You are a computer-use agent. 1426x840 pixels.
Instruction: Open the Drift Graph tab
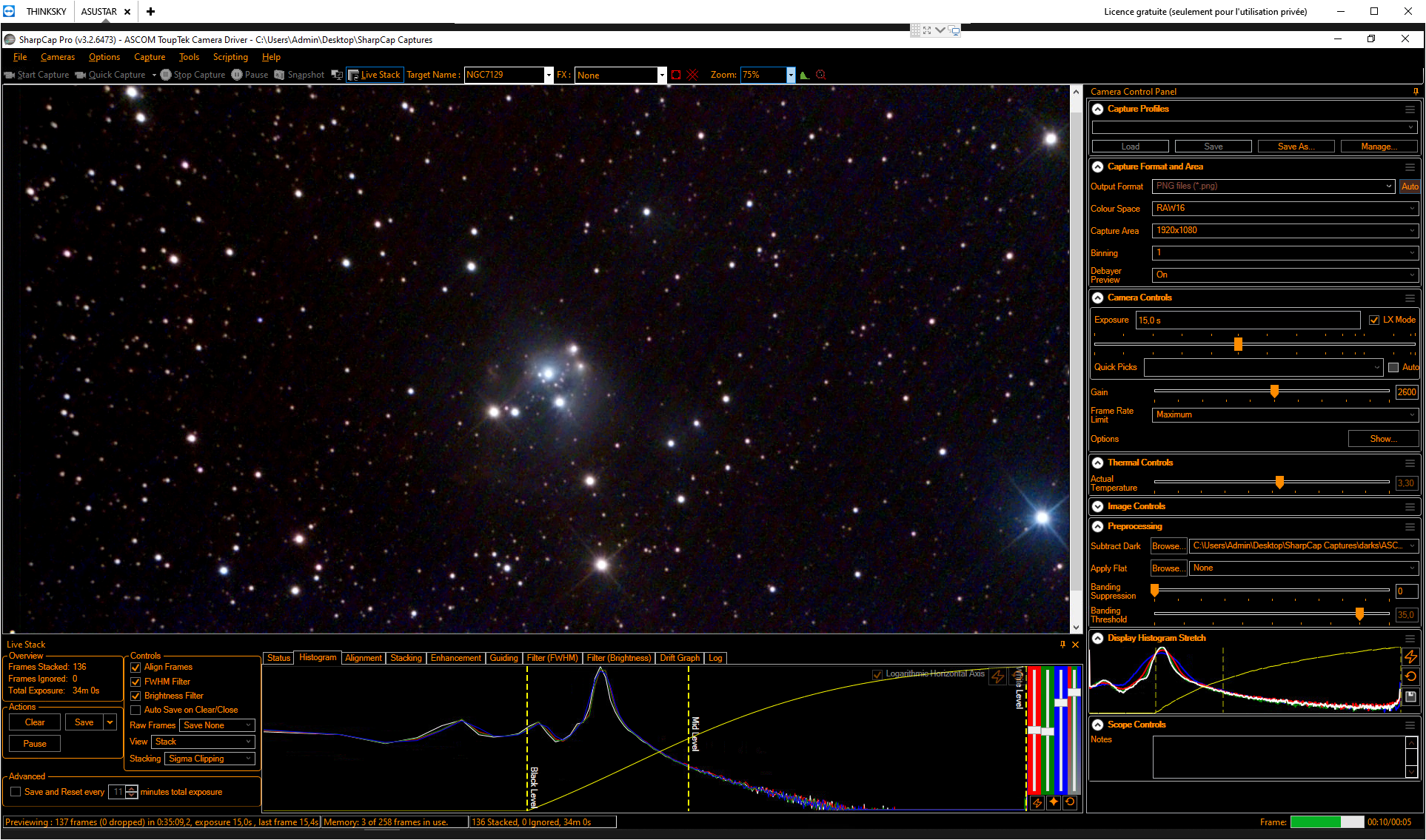[x=680, y=658]
